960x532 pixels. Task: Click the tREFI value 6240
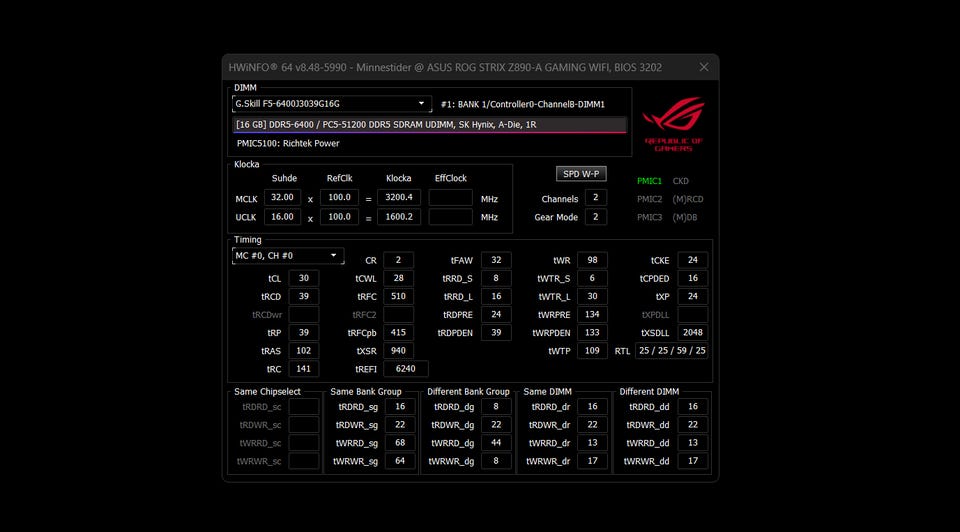[405, 369]
